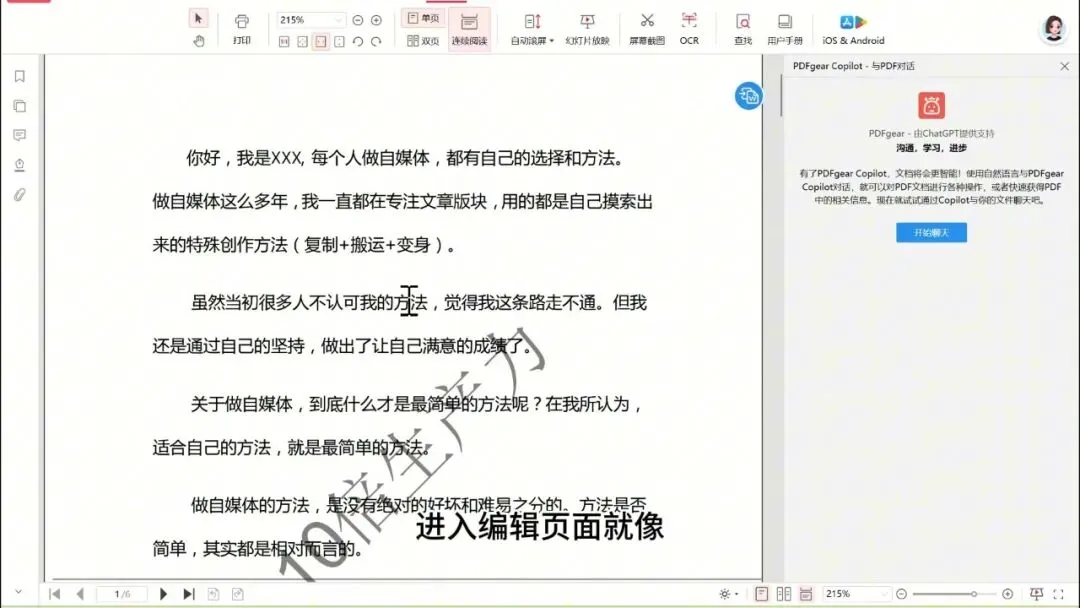Rotate page clockwise
The image size is (1080, 608).
point(376,42)
